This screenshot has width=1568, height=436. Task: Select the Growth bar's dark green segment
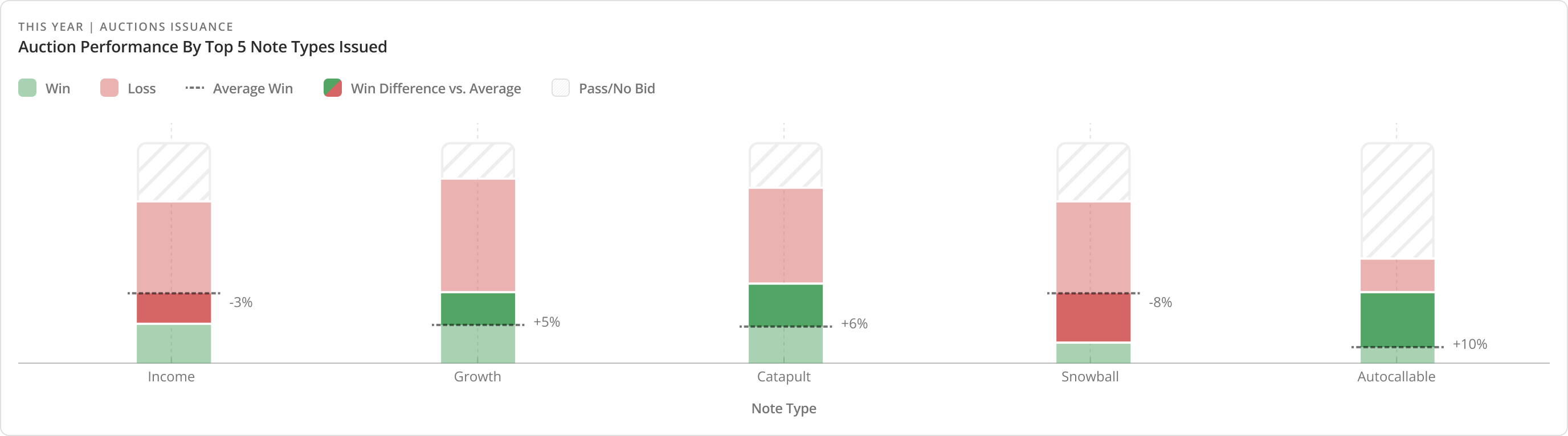[x=478, y=309]
